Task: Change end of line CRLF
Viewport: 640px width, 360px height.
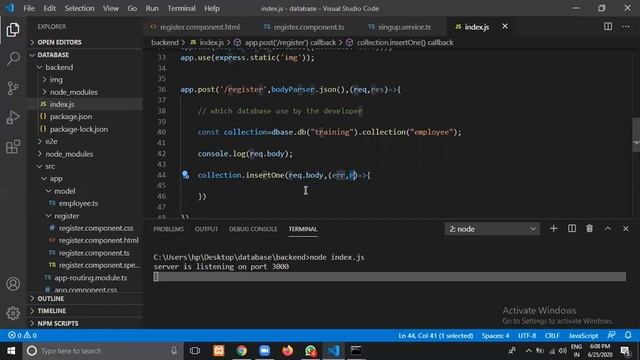Action: tap(552, 336)
